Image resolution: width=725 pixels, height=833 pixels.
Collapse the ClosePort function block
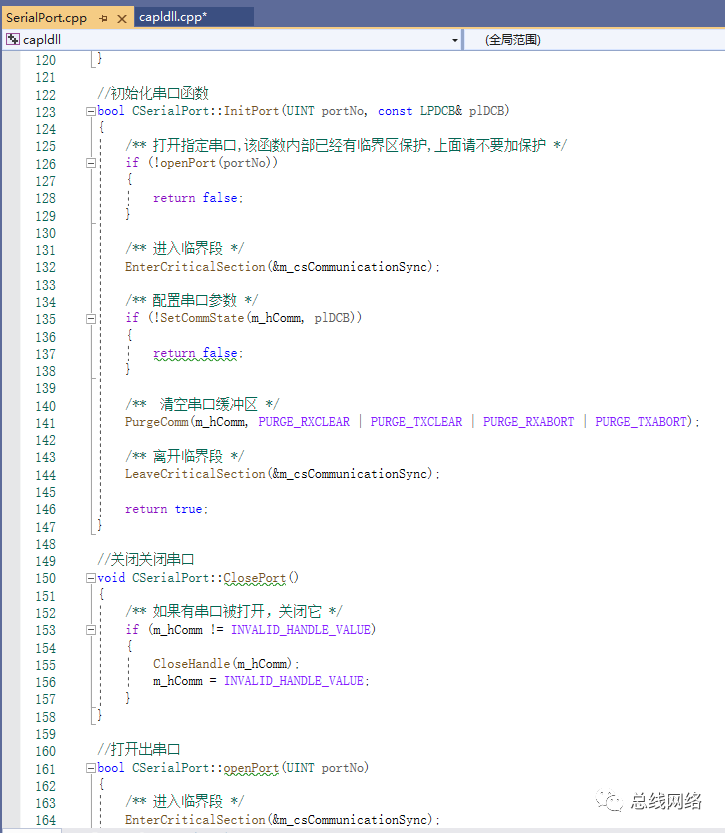[91, 578]
